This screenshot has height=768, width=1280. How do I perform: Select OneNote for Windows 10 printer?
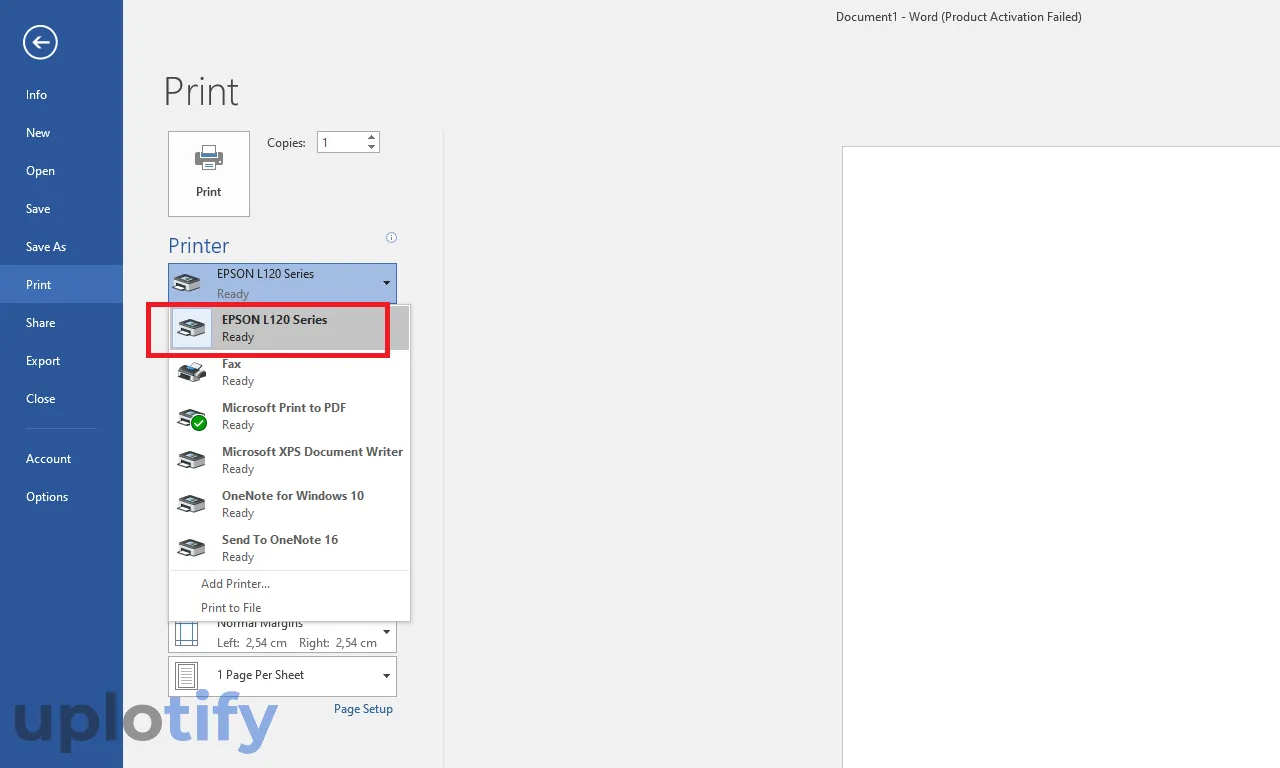[289, 504]
